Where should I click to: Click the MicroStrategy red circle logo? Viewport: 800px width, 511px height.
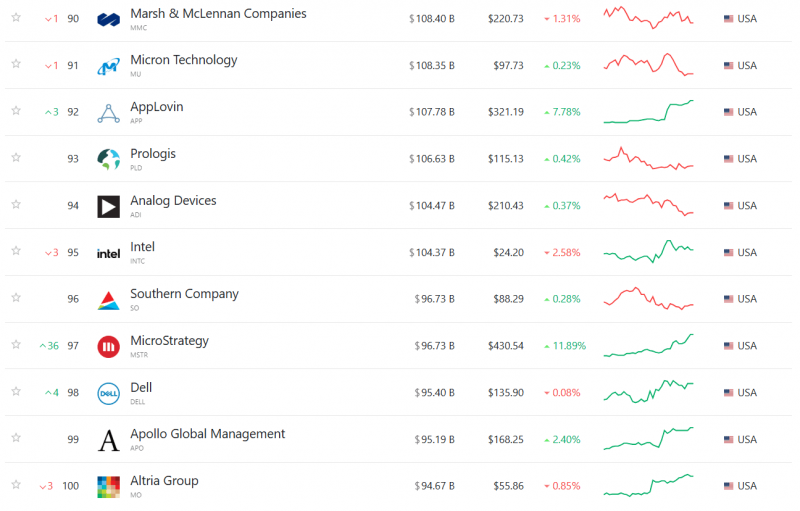108,347
